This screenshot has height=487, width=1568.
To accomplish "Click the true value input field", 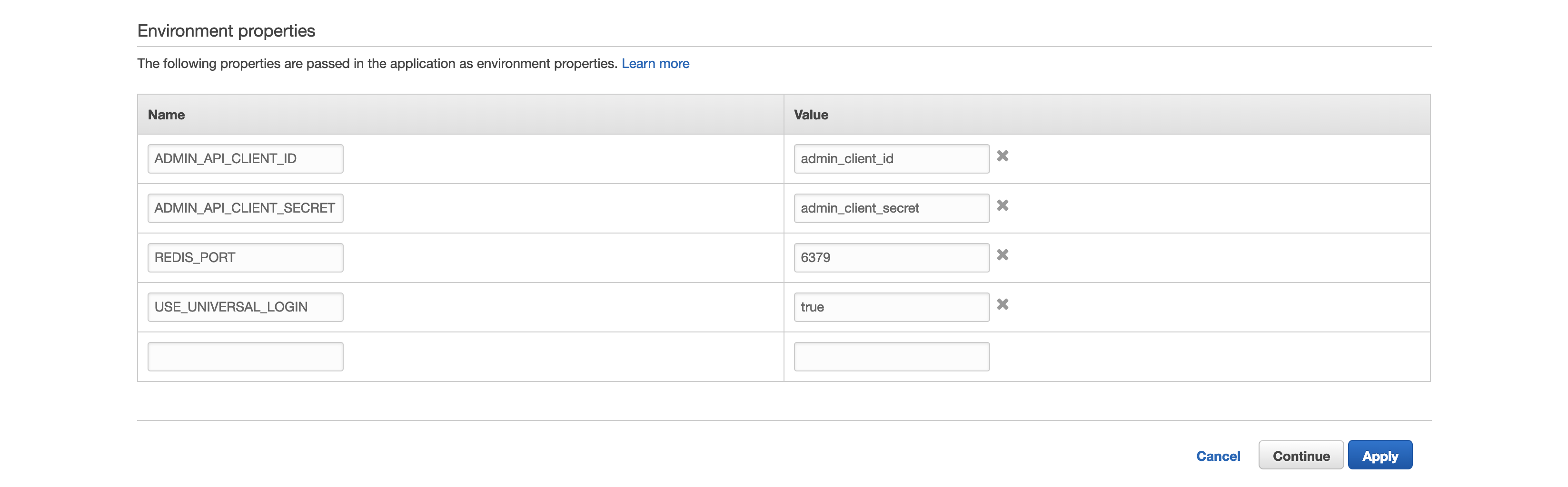I will coord(891,307).
